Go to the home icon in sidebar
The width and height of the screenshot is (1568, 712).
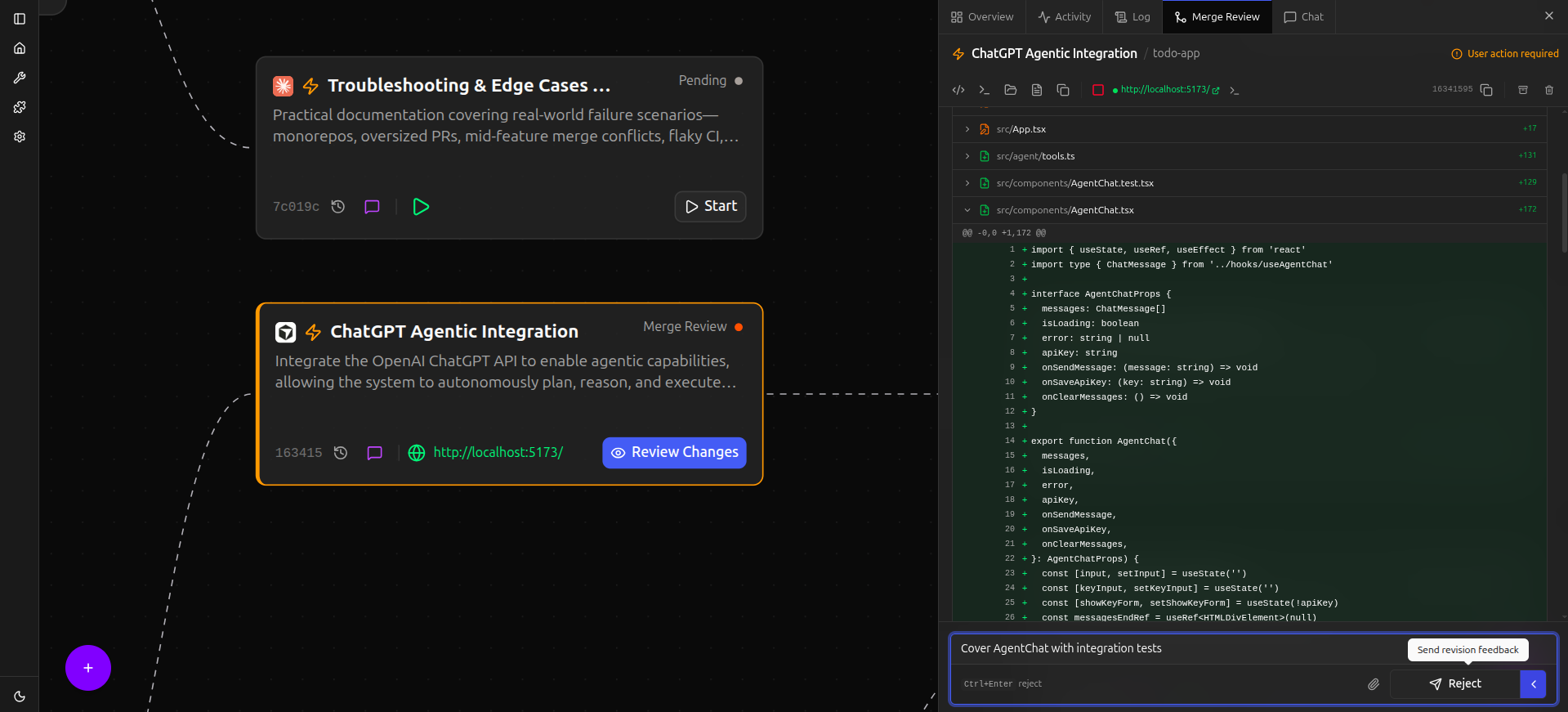tap(20, 48)
